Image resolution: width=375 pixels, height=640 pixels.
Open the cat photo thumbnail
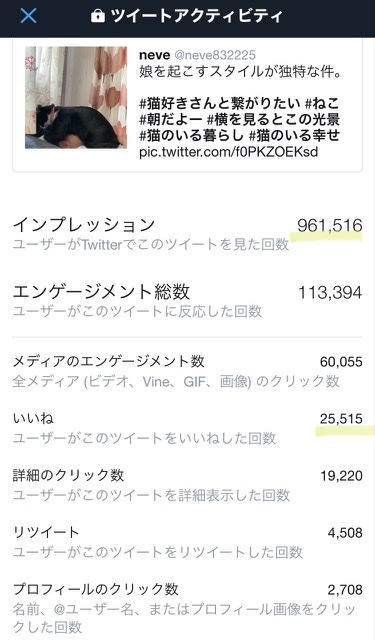[x=76, y=98]
